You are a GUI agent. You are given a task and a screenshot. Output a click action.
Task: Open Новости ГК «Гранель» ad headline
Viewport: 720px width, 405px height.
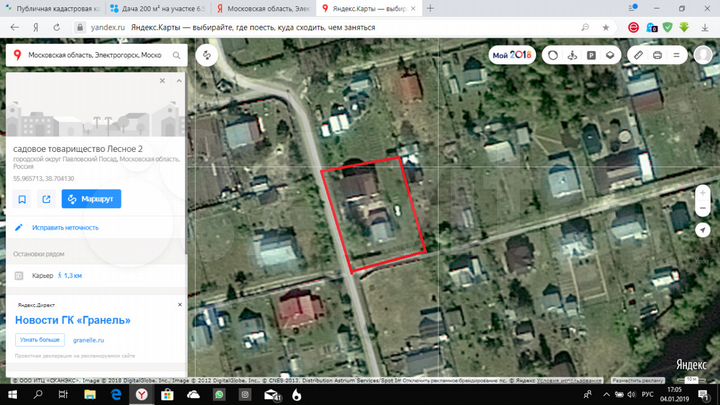pyautogui.click(x=73, y=320)
